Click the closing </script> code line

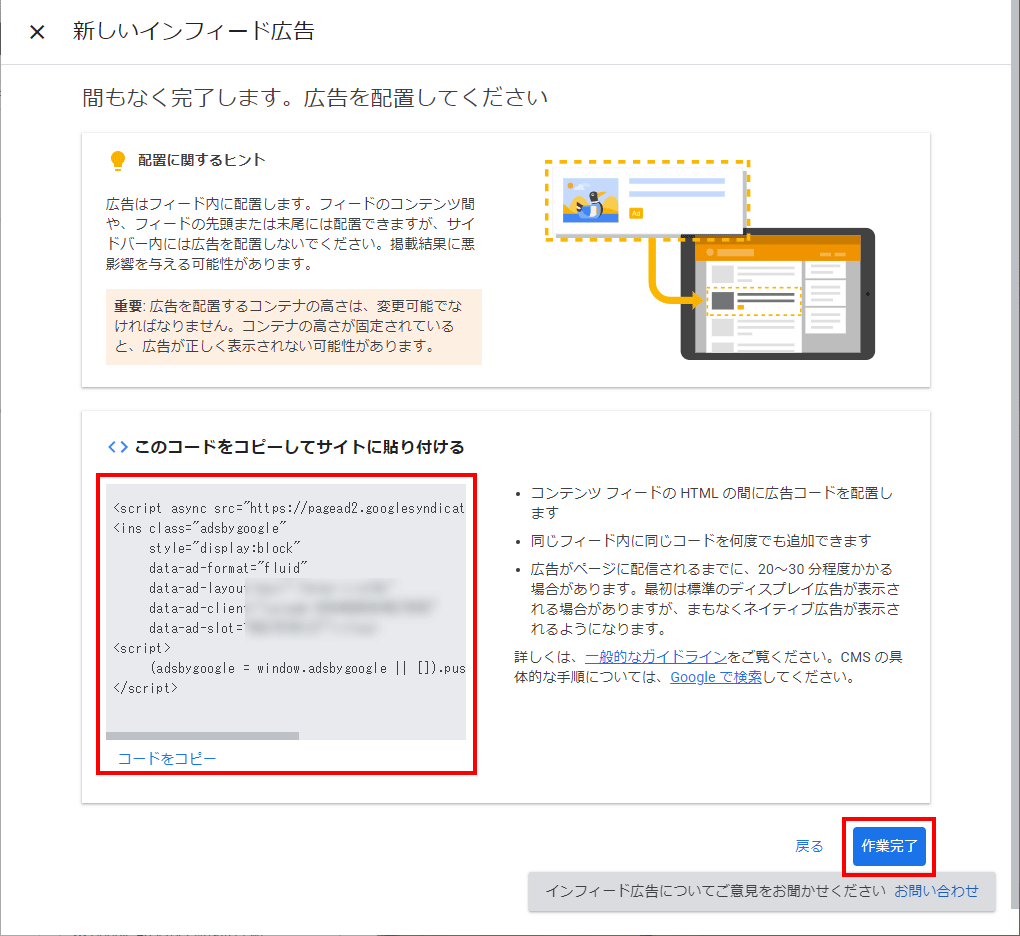pos(145,688)
